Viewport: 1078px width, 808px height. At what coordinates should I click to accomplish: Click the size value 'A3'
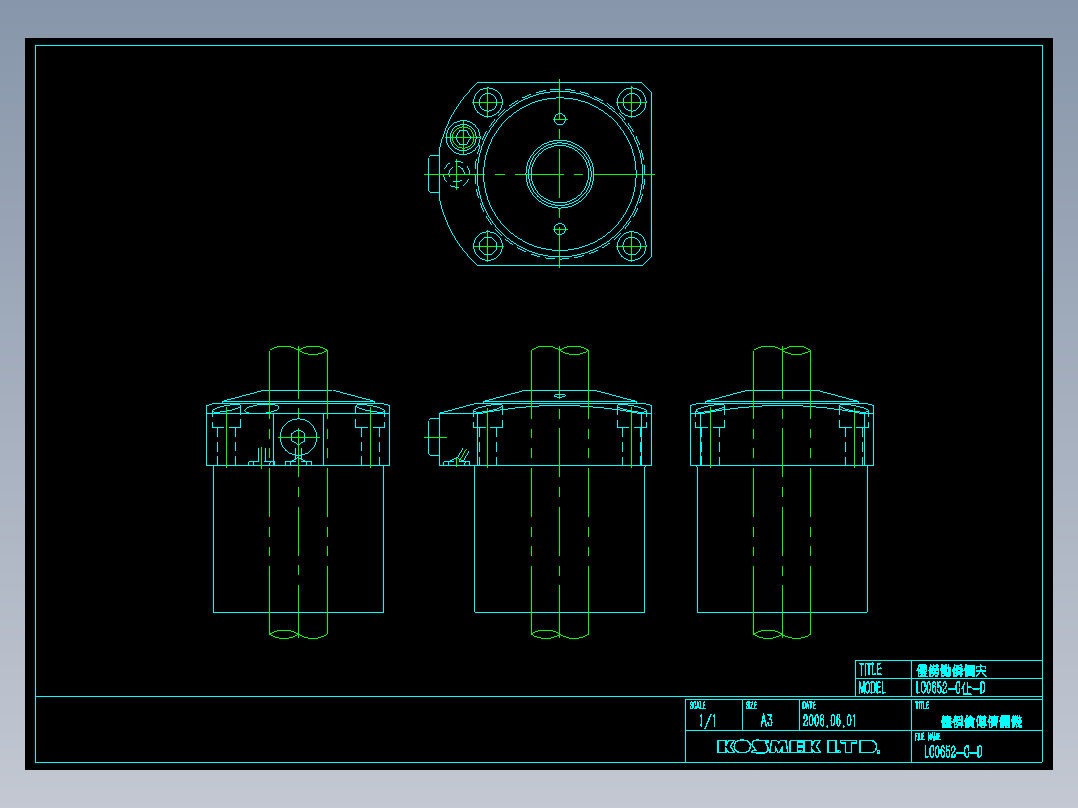tap(767, 721)
